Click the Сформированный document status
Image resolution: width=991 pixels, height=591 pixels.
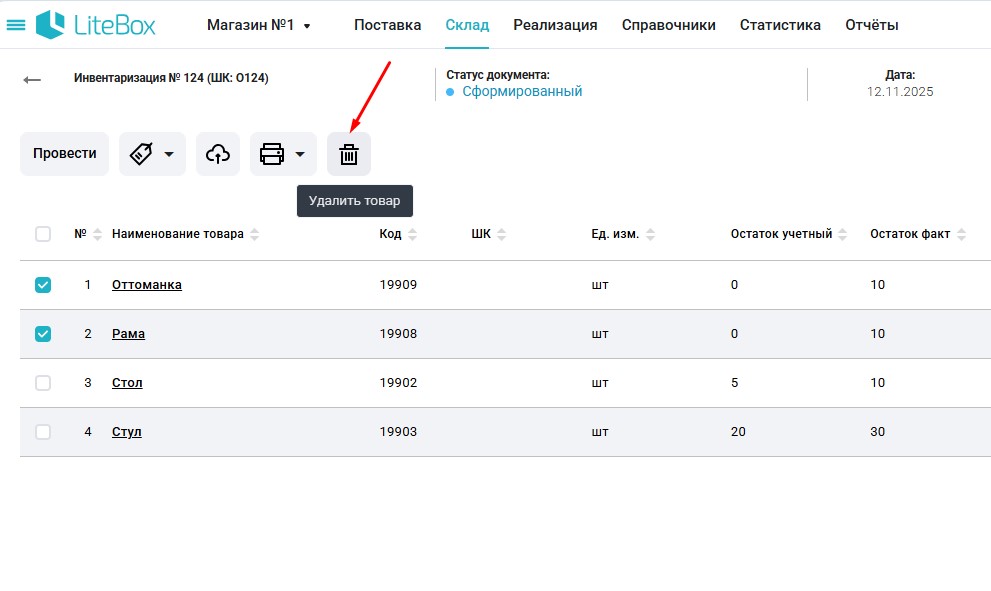pos(521,91)
